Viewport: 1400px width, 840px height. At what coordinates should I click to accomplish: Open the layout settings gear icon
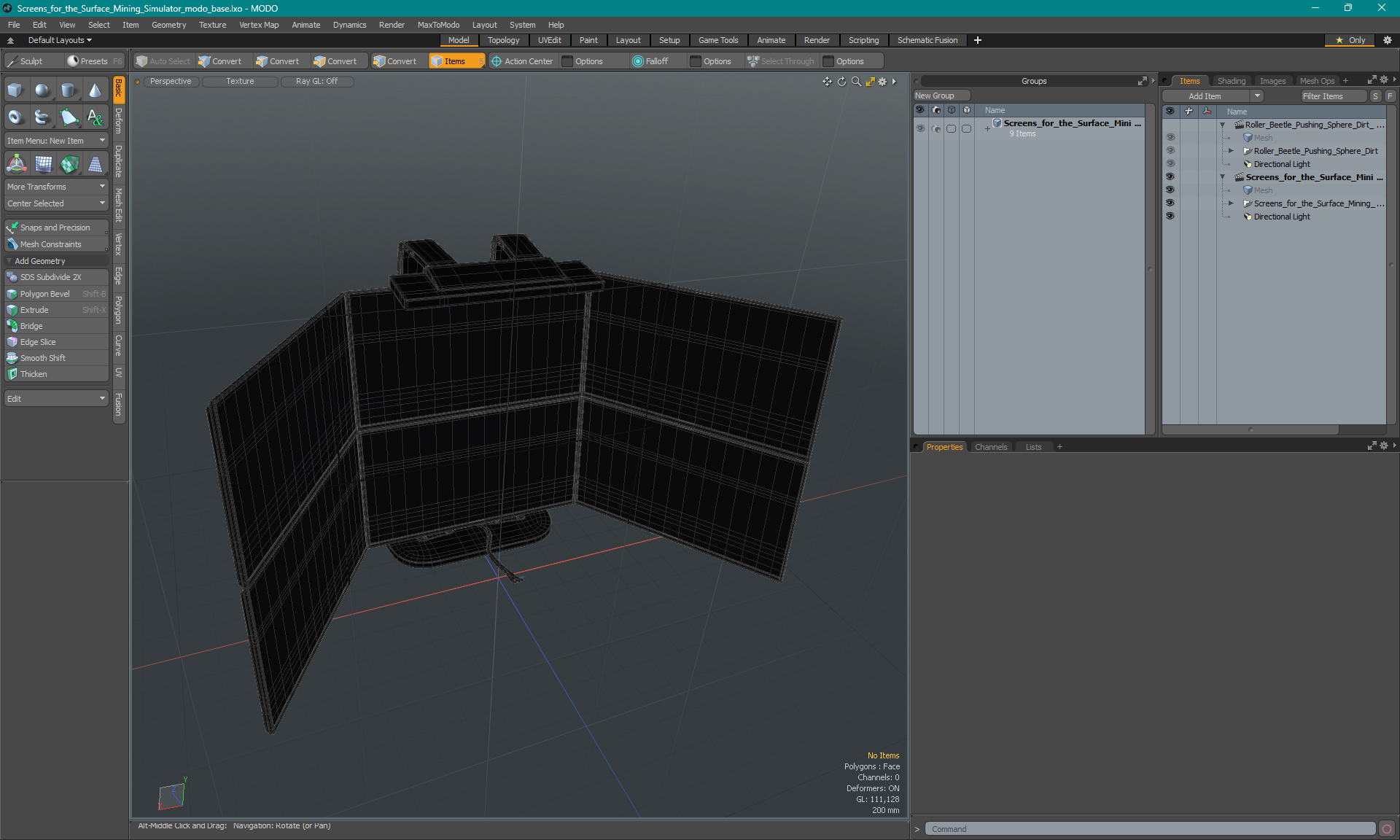(x=1388, y=40)
